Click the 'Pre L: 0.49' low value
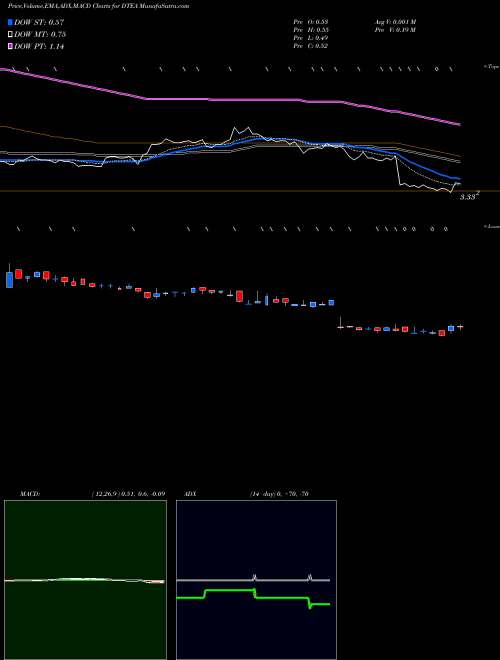Screen dimensions: 500x660 (311, 38)
